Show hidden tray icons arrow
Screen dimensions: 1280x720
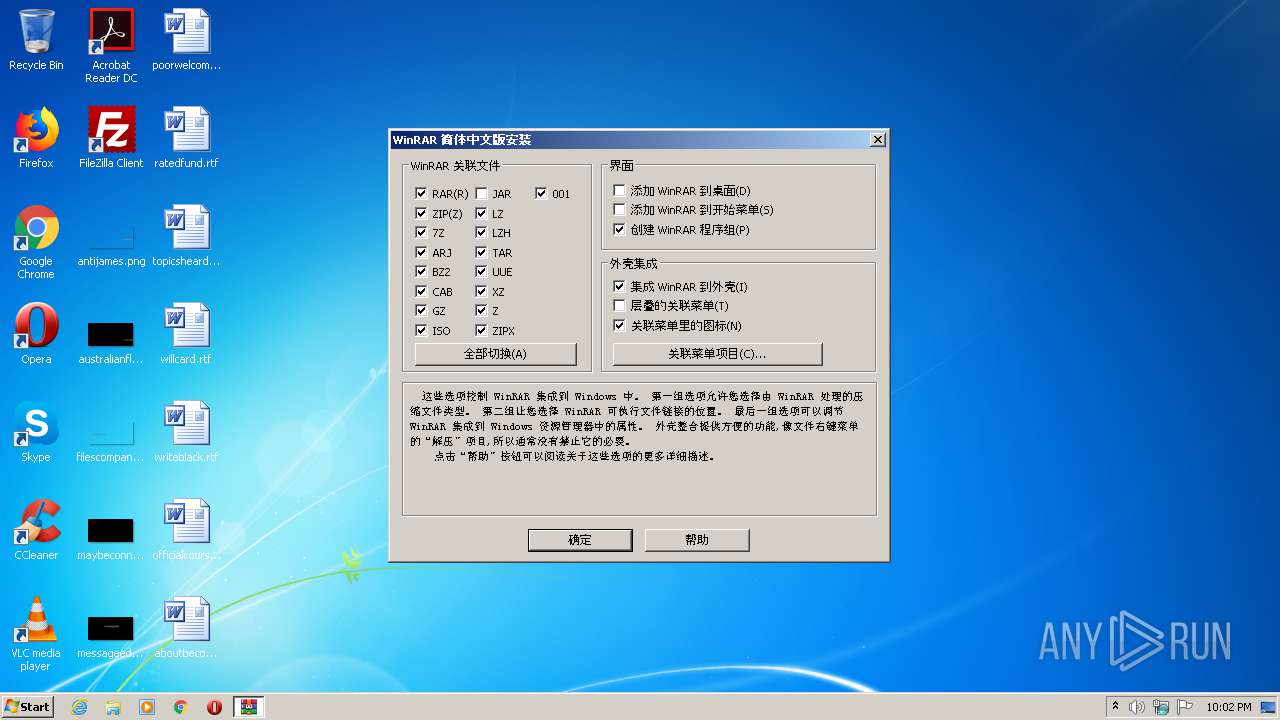coord(1115,707)
